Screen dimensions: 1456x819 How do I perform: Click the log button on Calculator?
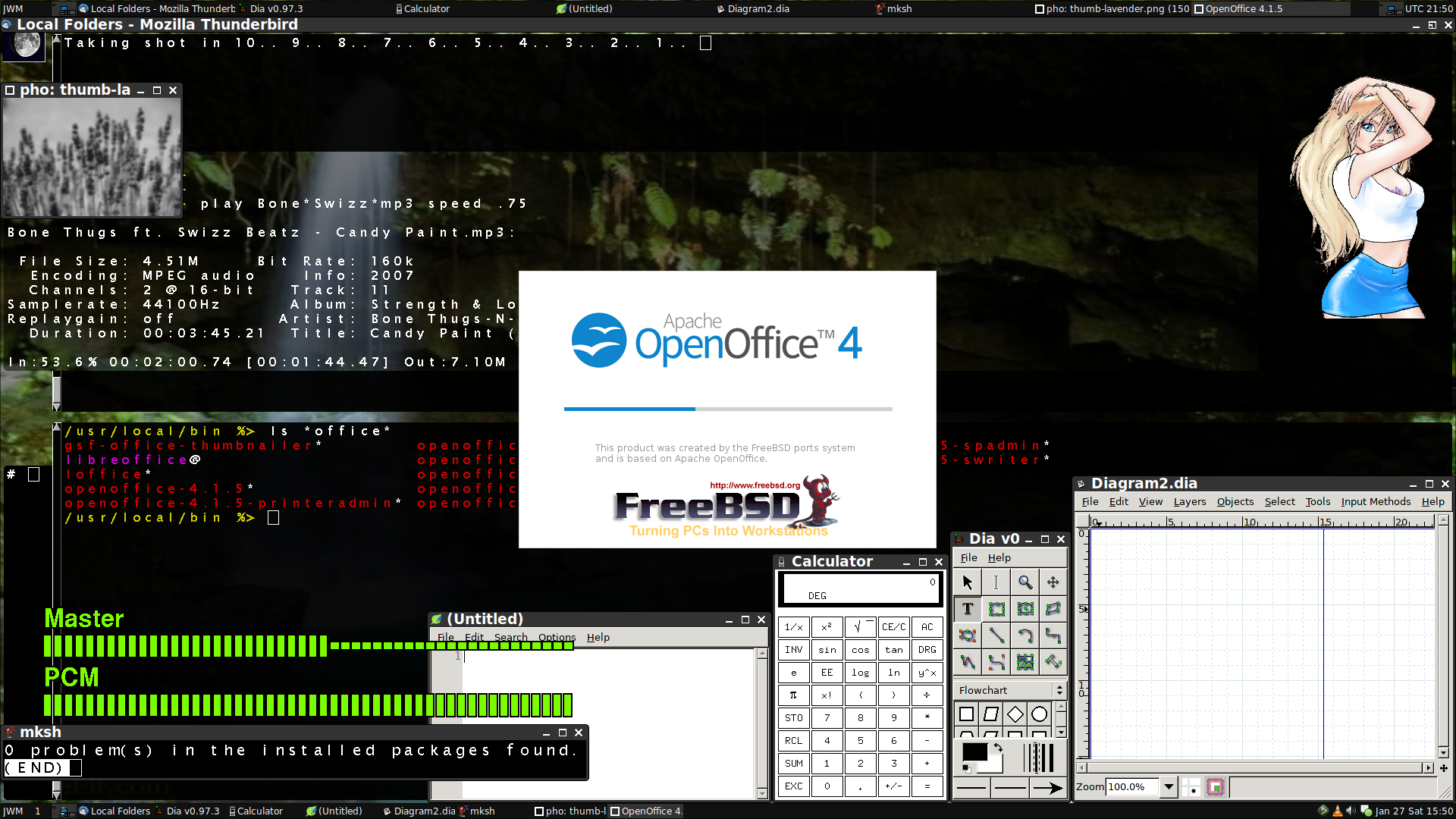tap(860, 673)
